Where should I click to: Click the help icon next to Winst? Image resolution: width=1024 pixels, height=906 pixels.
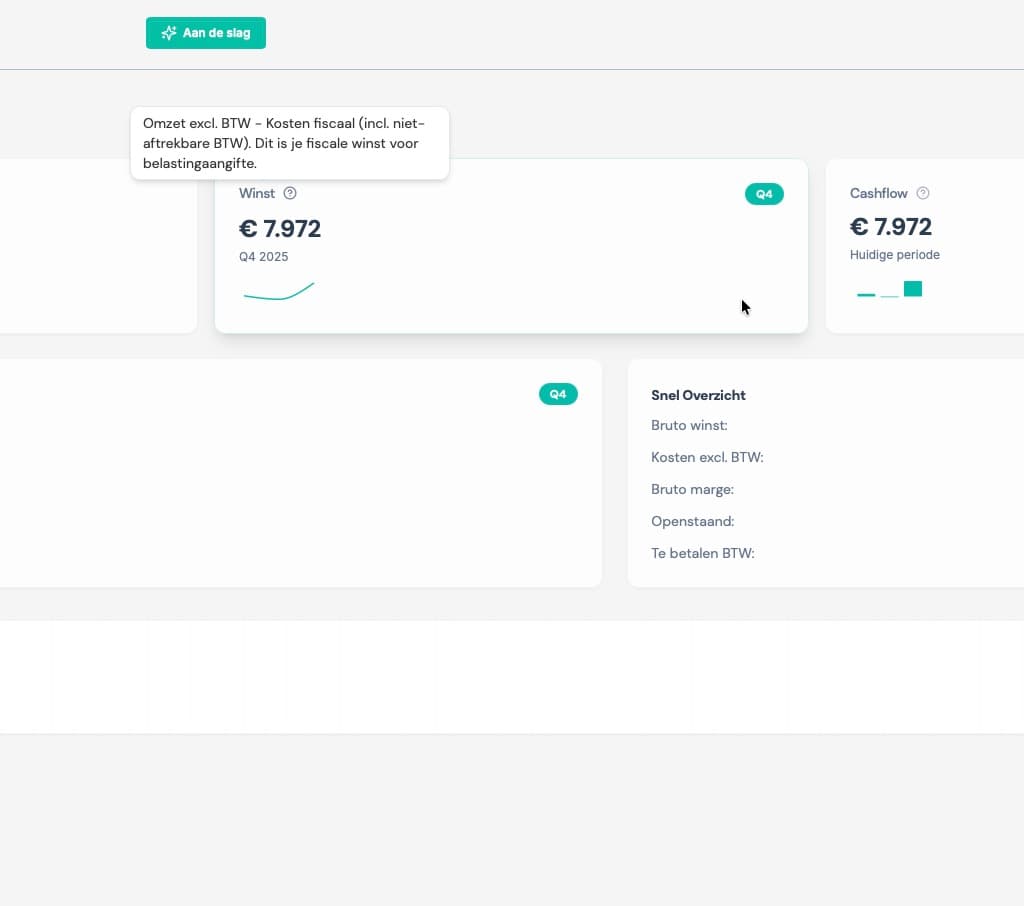click(290, 193)
